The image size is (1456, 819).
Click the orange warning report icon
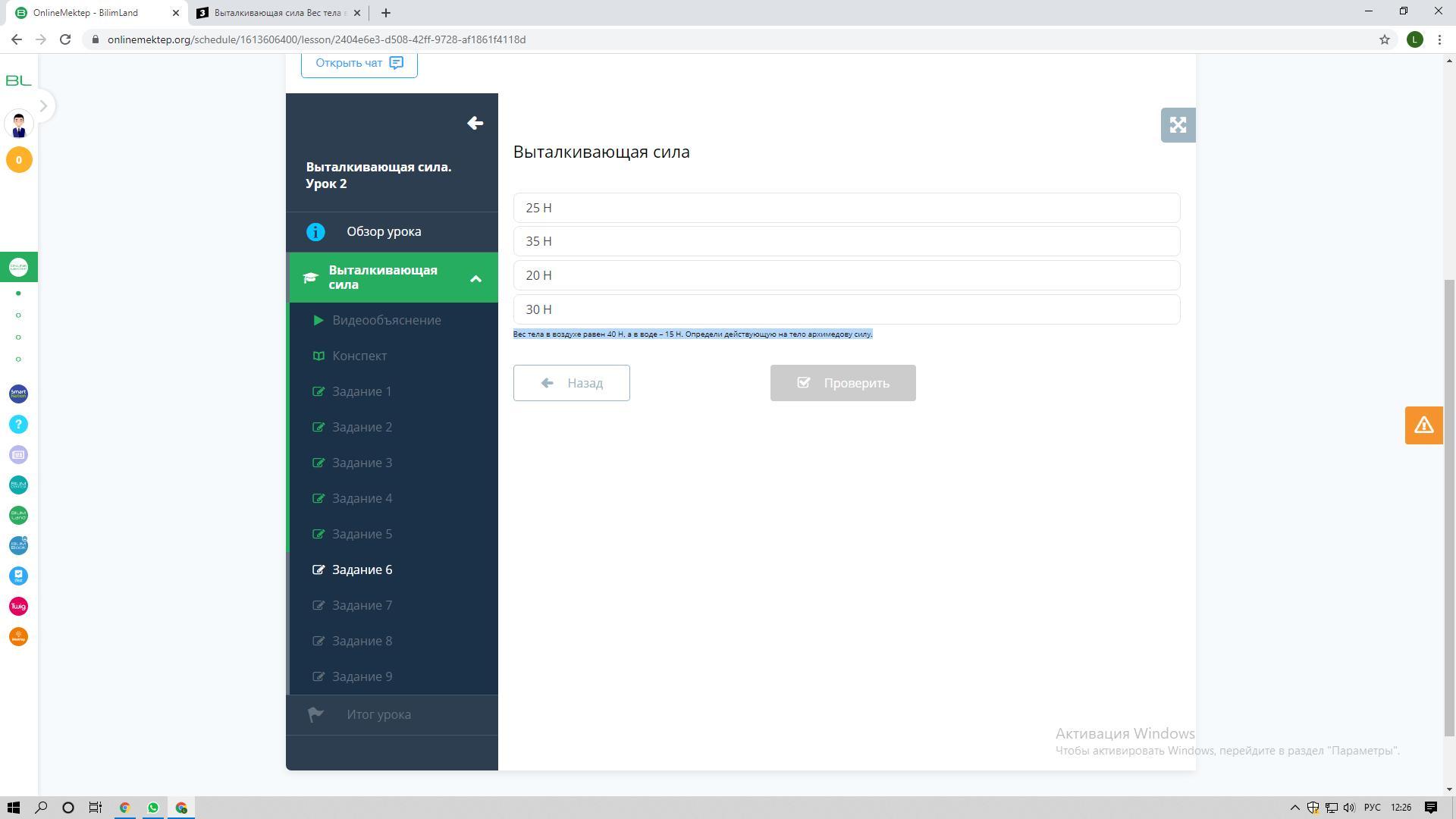click(x=1423, y=425)
